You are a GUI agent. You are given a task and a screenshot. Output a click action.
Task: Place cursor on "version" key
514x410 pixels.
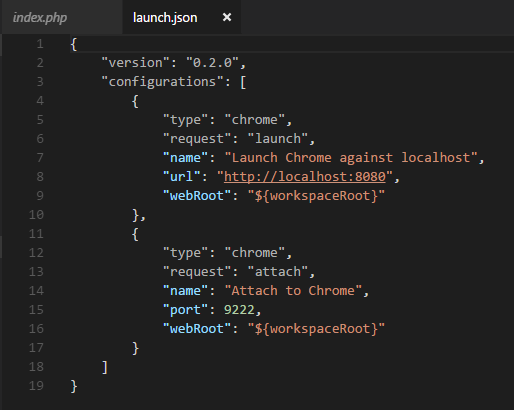(x=136, y=63)
